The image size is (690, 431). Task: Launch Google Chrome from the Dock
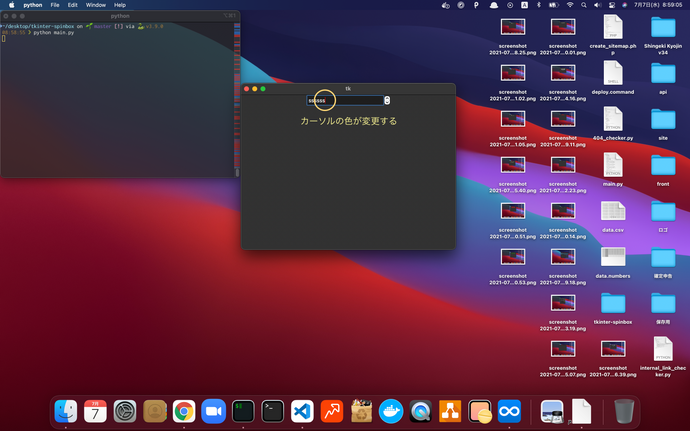(184, 411)
